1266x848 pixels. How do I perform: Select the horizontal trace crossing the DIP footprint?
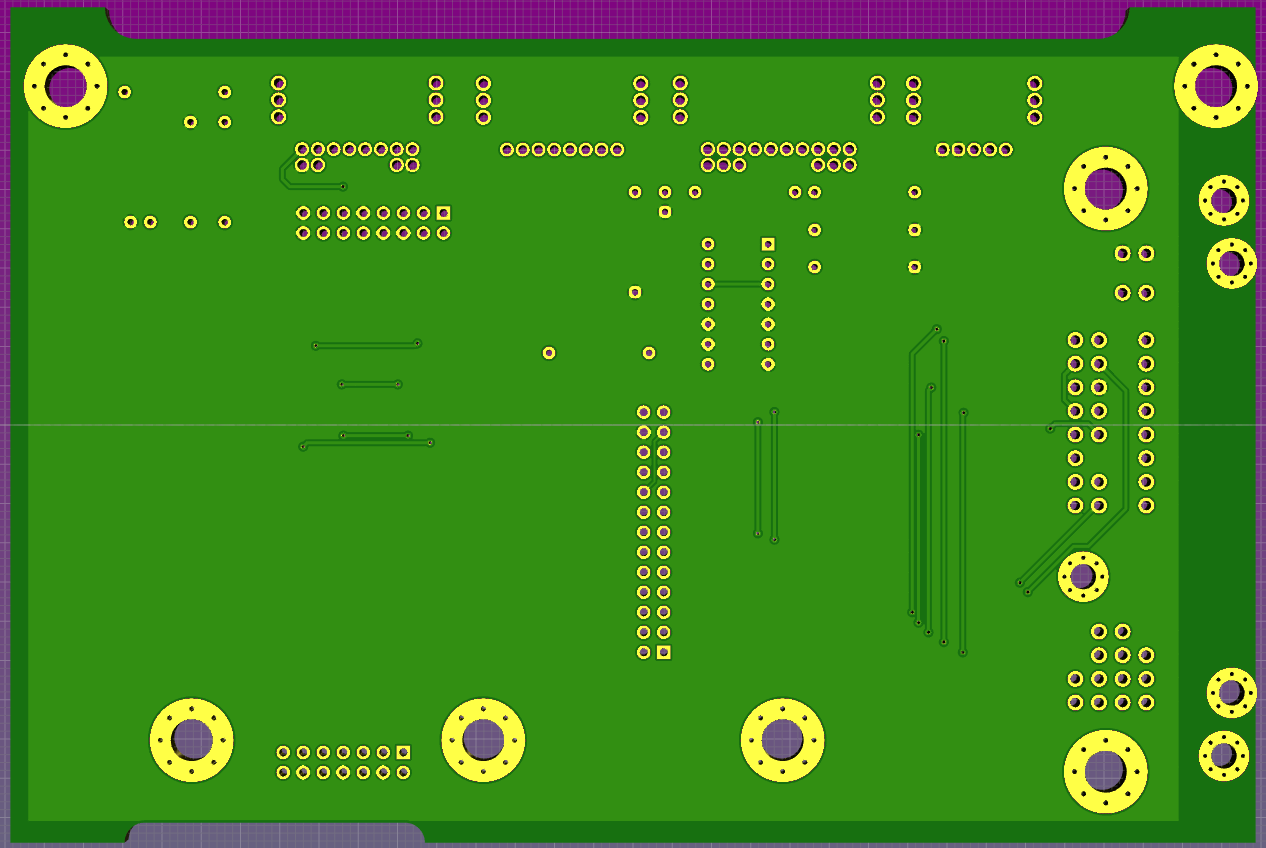pyautogui.click(x=738, y=284)
